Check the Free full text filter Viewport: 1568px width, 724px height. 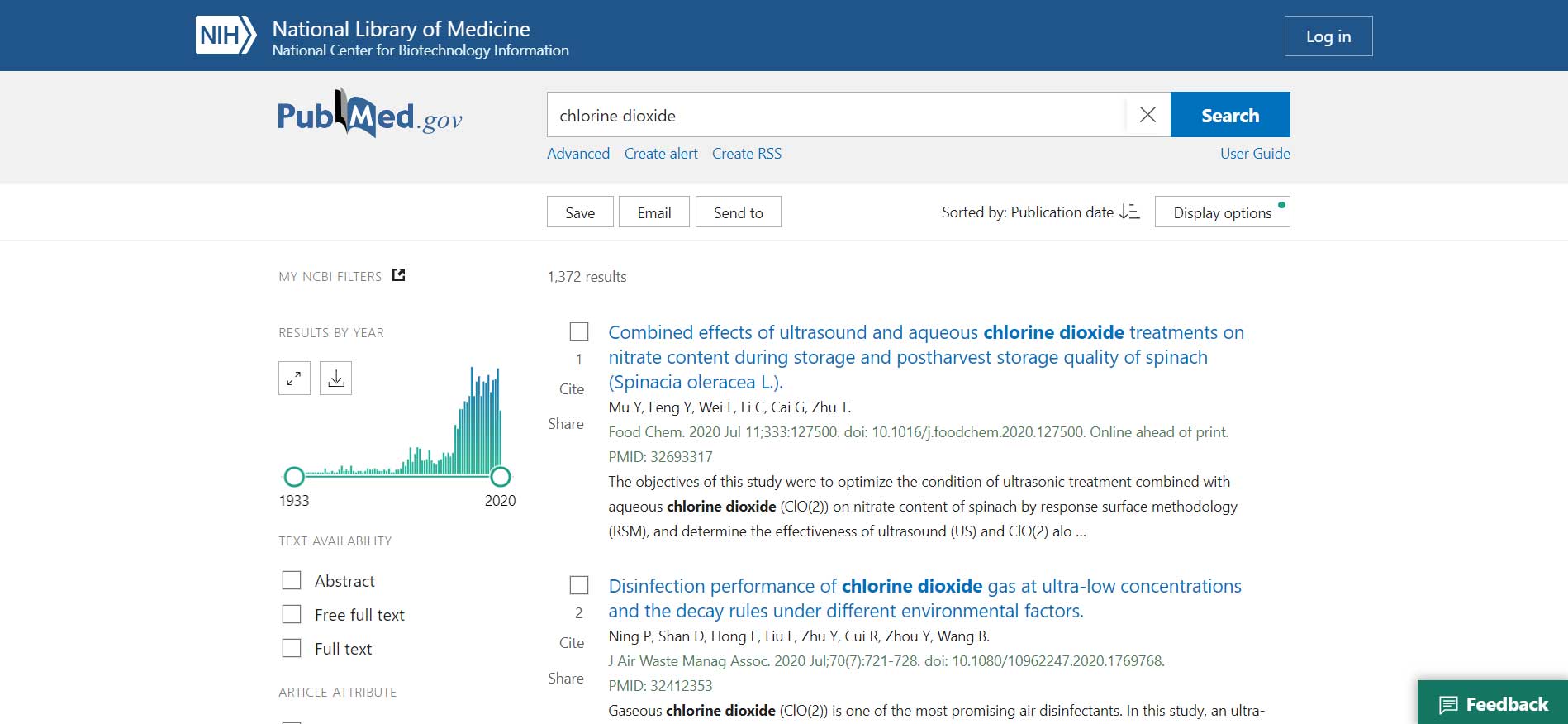tap(292, 614)
